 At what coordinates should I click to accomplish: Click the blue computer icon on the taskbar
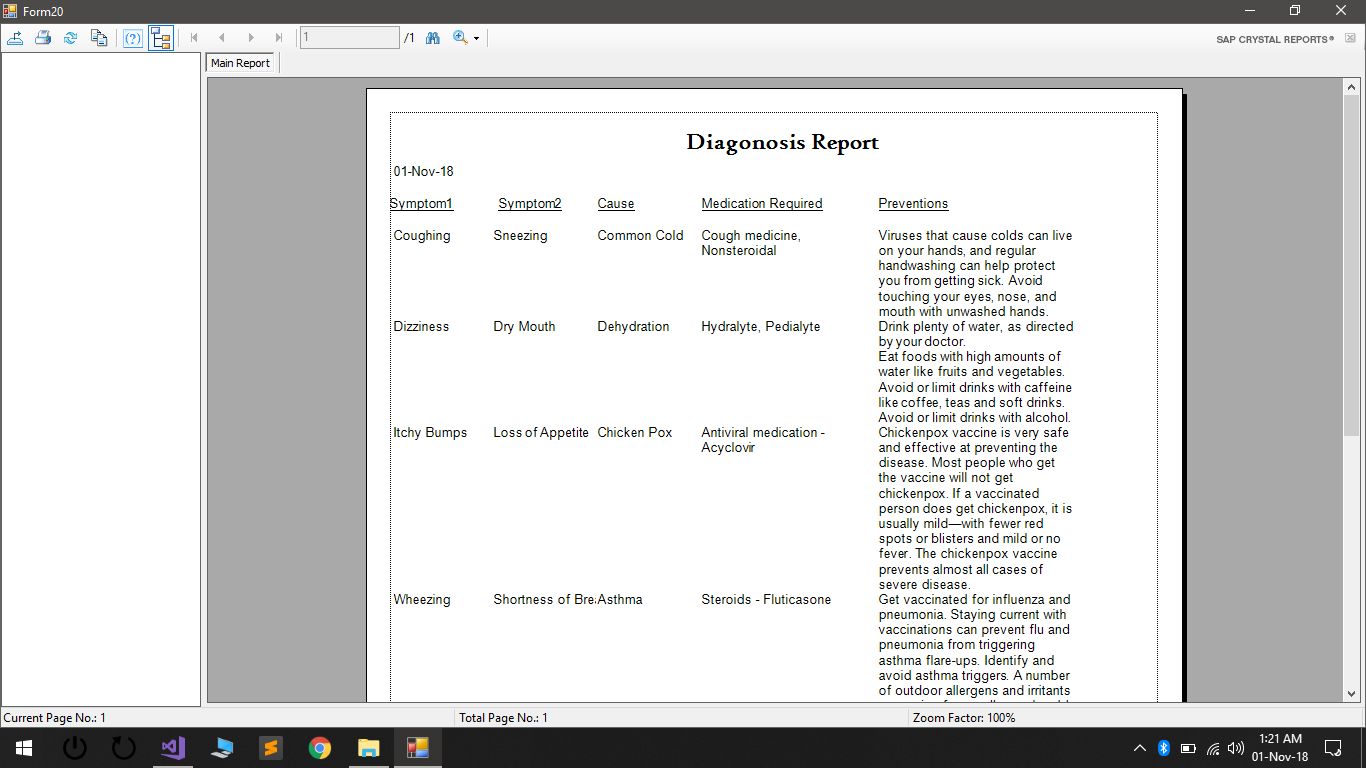222,748
